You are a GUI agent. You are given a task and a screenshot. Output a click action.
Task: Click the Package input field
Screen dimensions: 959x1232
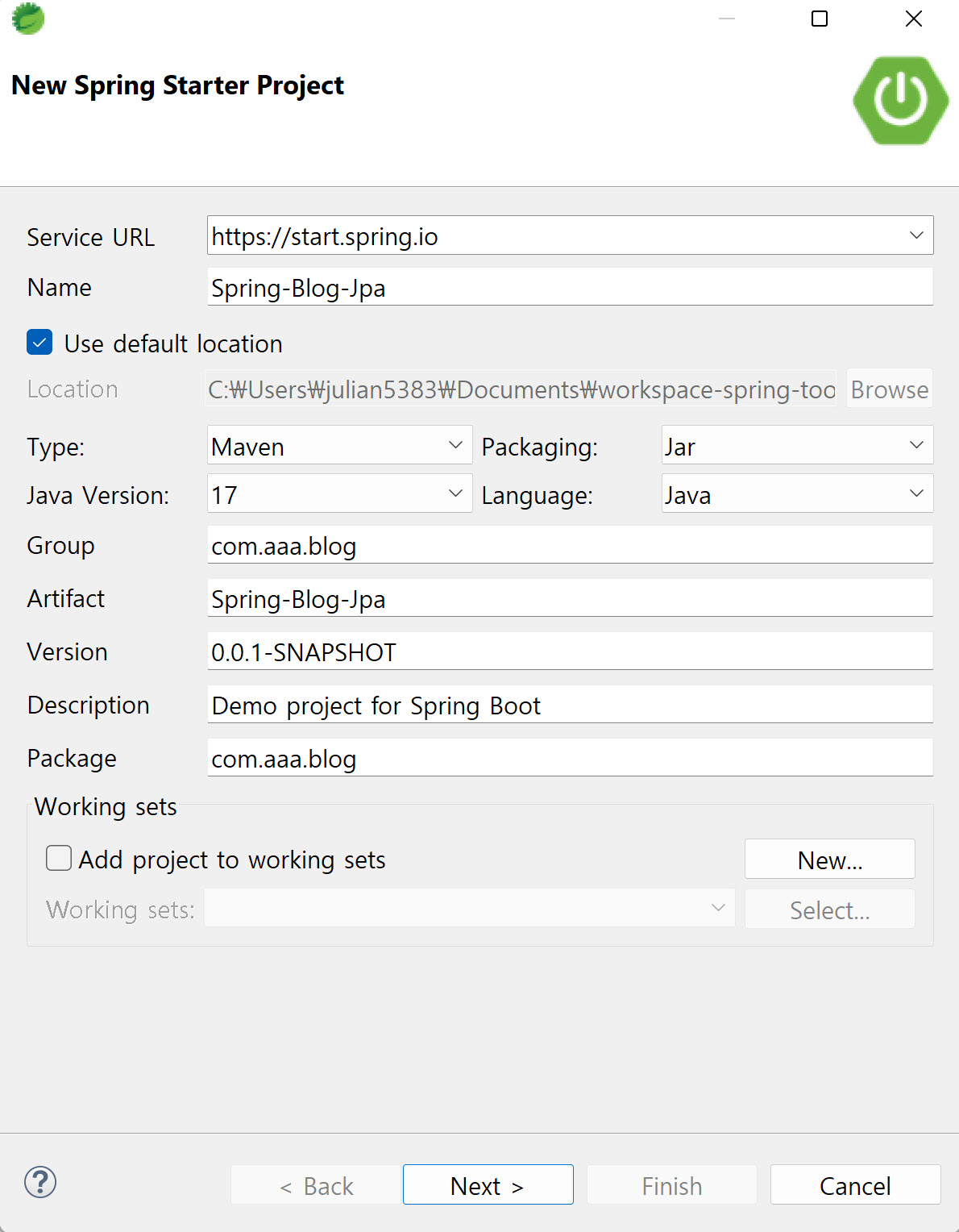571,758
